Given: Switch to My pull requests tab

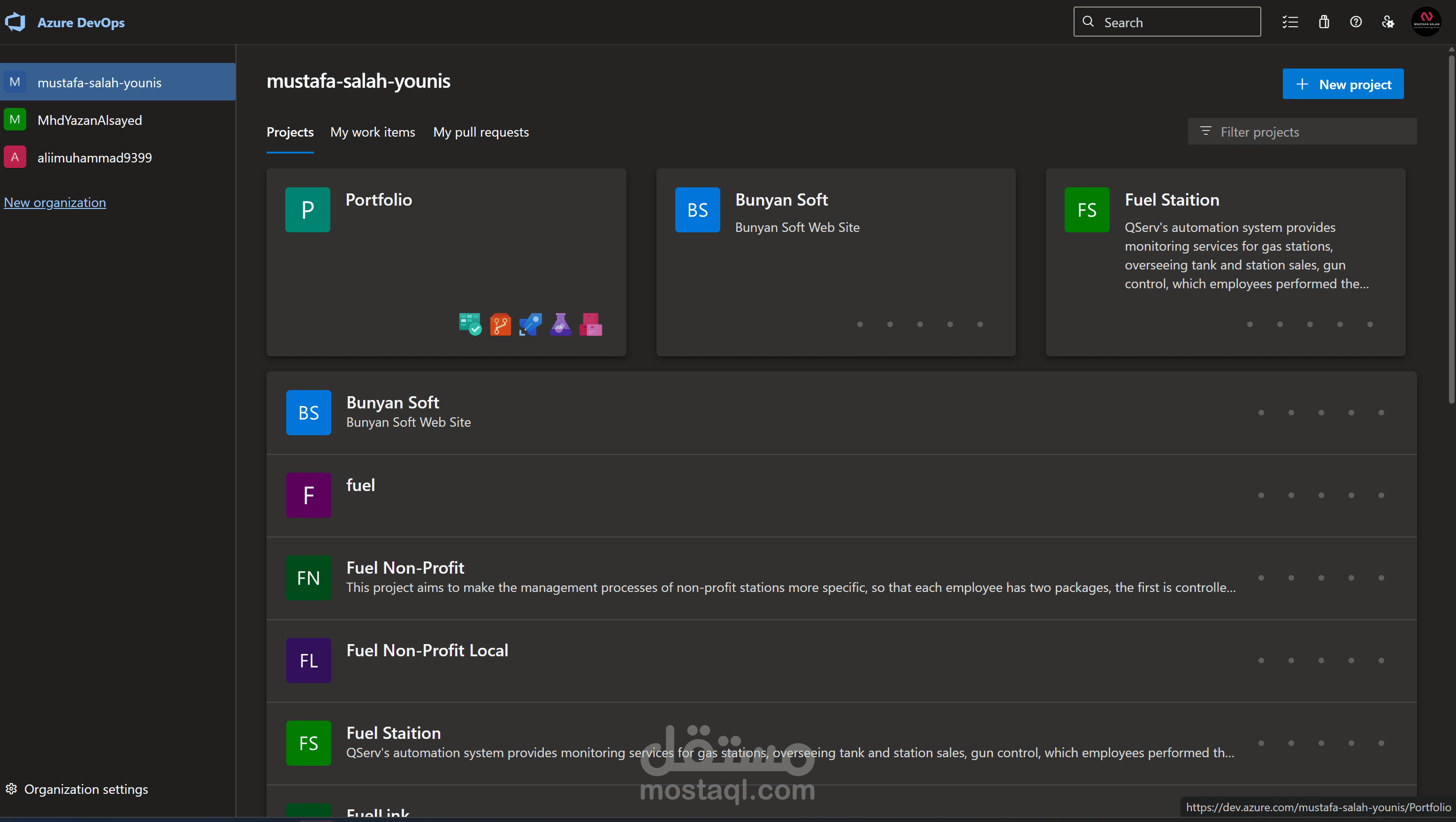Looking at the screenshot, I should click(481, 132).
